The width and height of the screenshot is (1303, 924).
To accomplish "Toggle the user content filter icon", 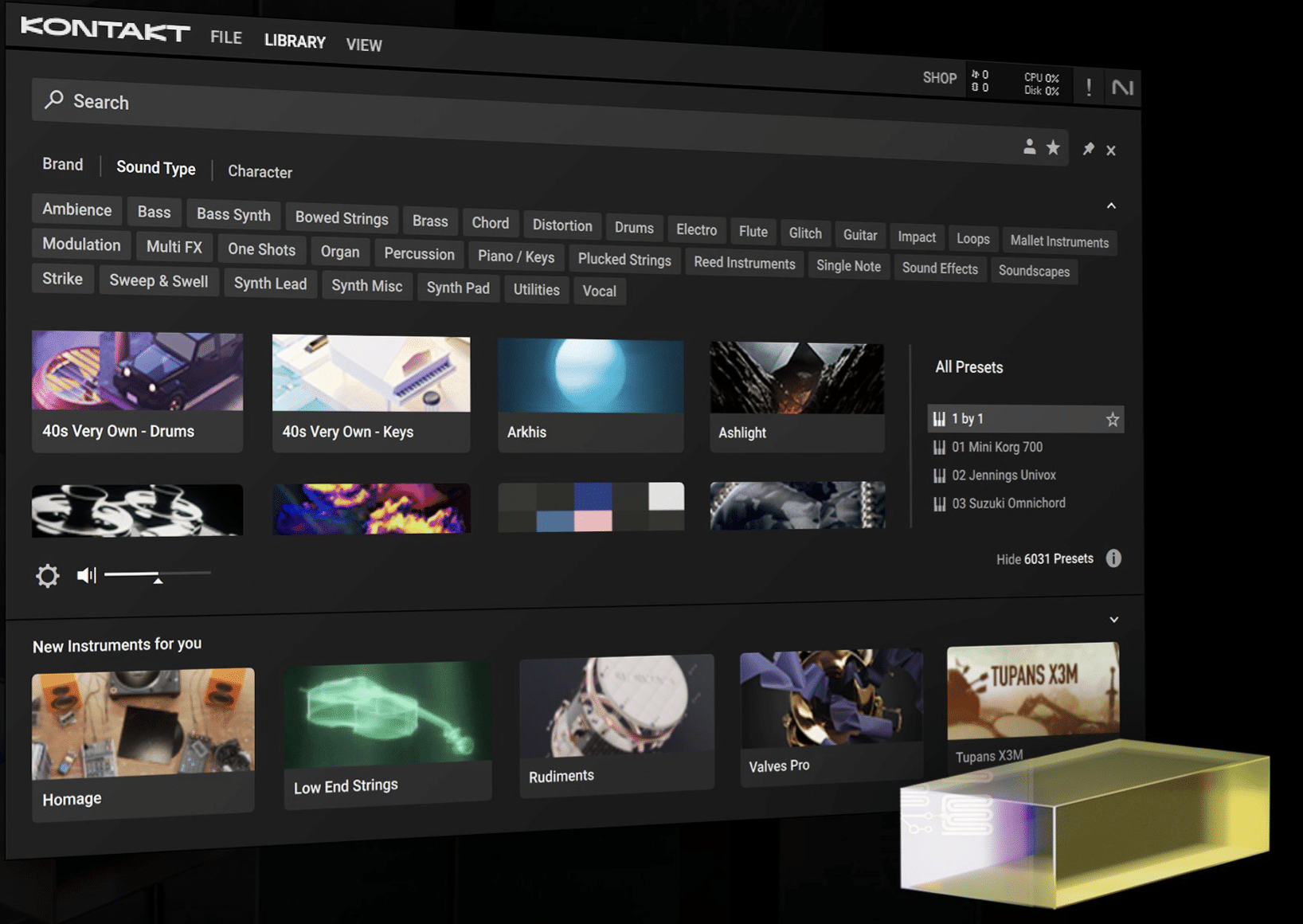I will pyautogui.click(x=1029, y=147).
